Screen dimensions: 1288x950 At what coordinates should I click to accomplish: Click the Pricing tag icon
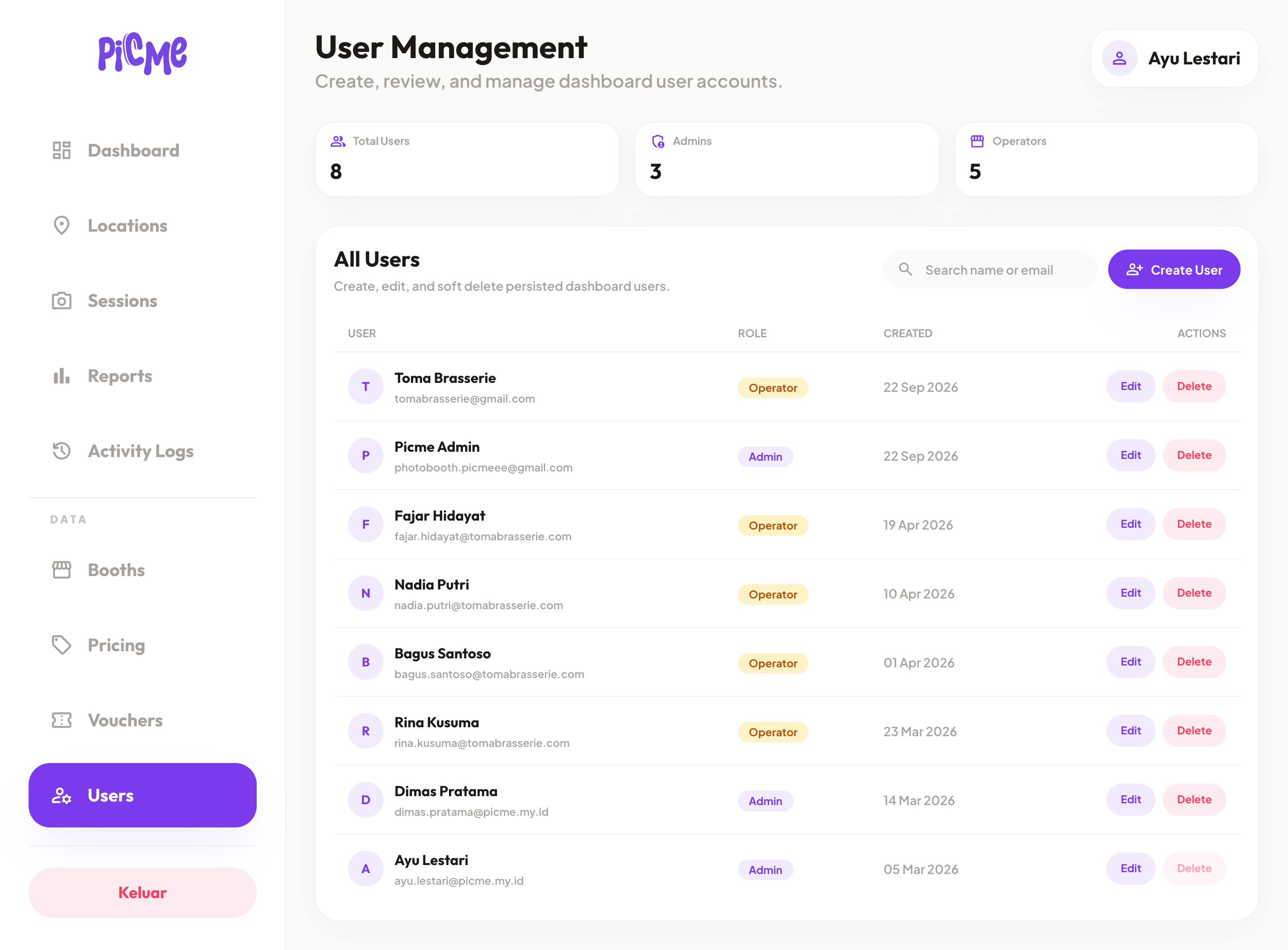62,645
